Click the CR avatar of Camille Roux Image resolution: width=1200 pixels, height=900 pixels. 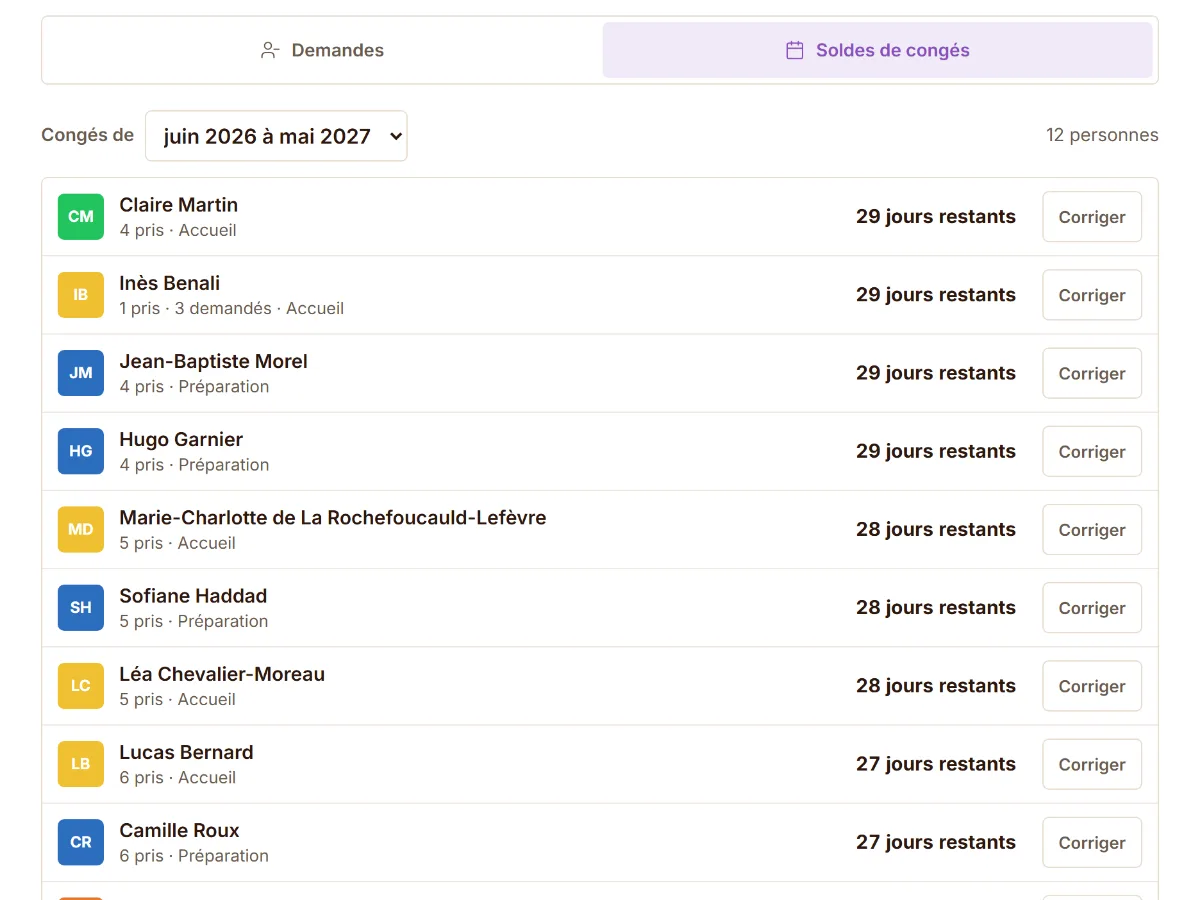[81, 842]
